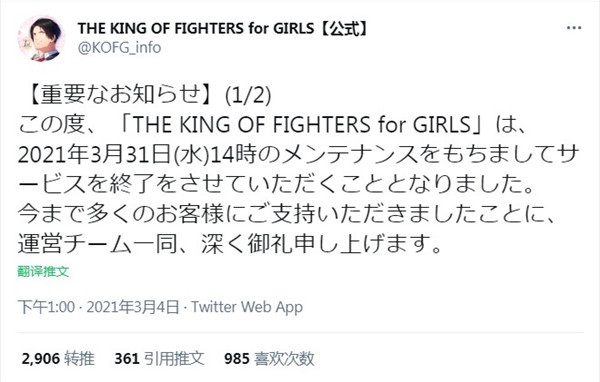Open THE KING OF FIGHTERS for GIRLS profile name
600x382 pixels.
point(223,28)
